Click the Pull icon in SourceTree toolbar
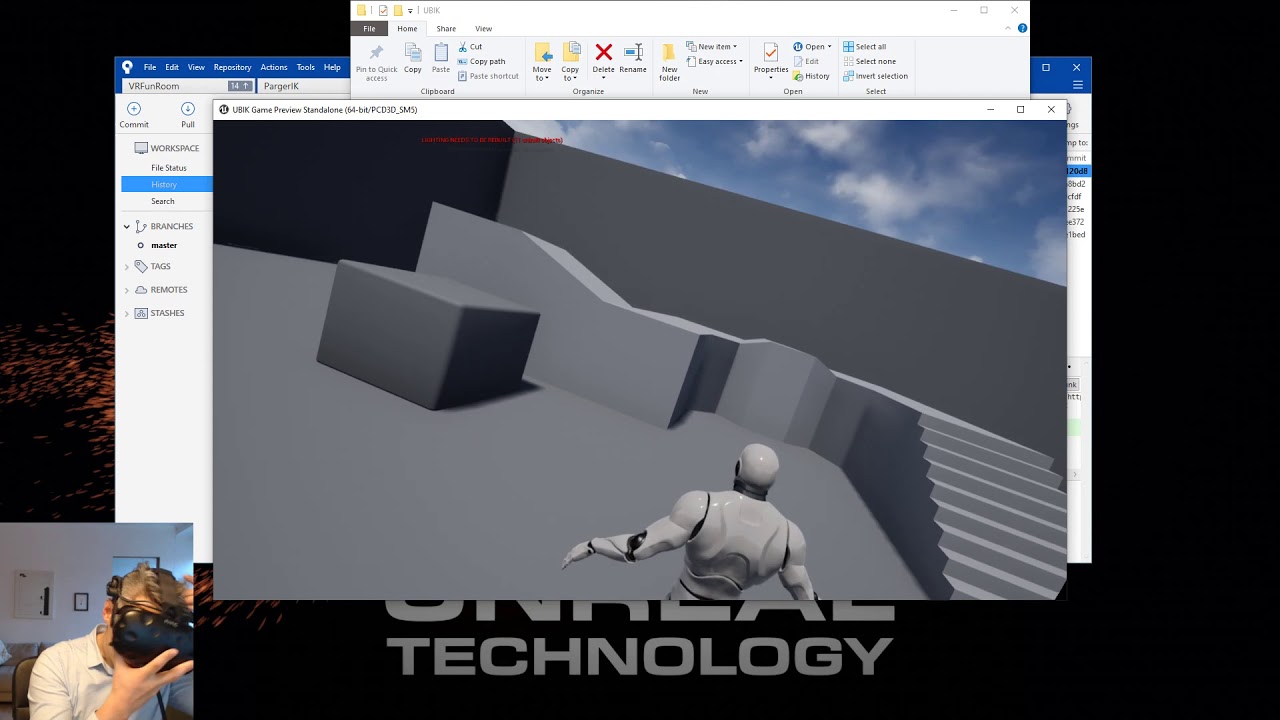Image resolution: width=1280 pixels, height=720 pixels. (188, 109)
